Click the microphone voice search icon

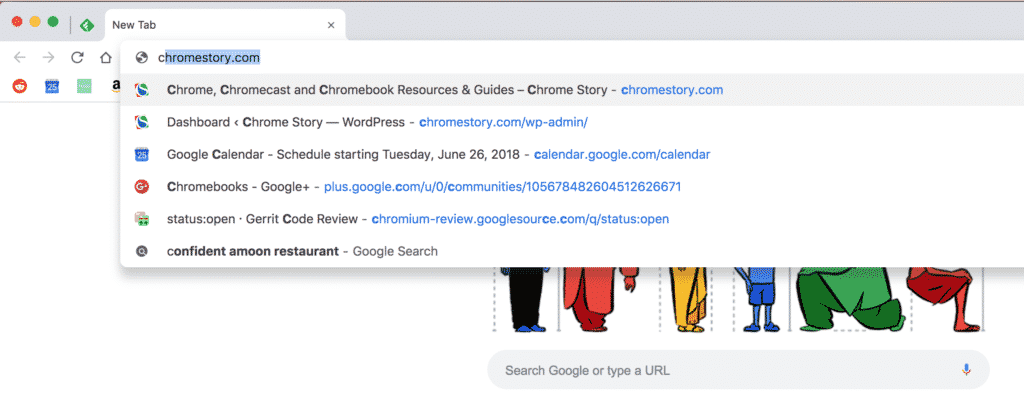(966, 370)
